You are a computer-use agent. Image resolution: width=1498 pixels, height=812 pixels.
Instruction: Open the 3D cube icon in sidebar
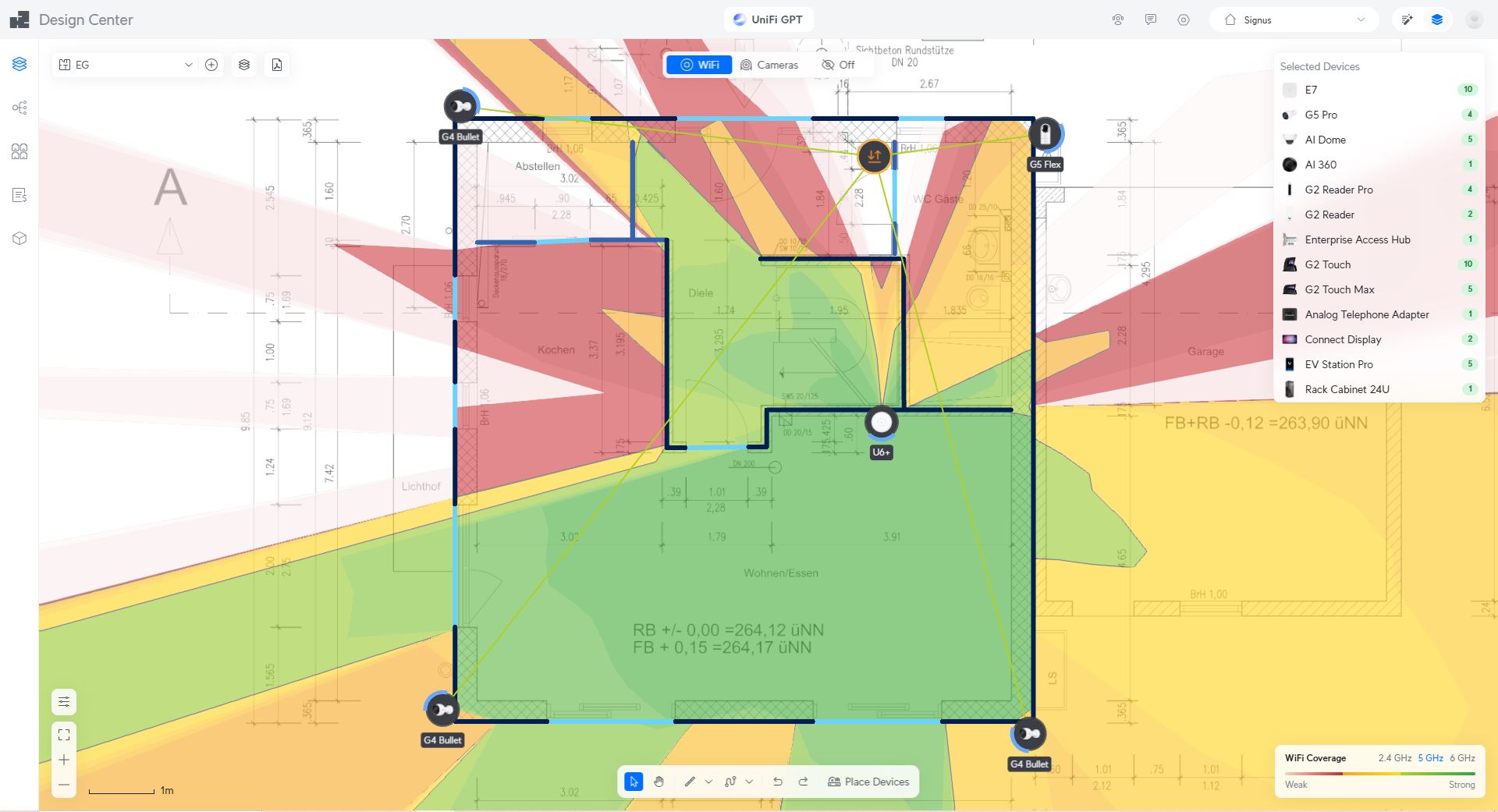coord(20,239)
